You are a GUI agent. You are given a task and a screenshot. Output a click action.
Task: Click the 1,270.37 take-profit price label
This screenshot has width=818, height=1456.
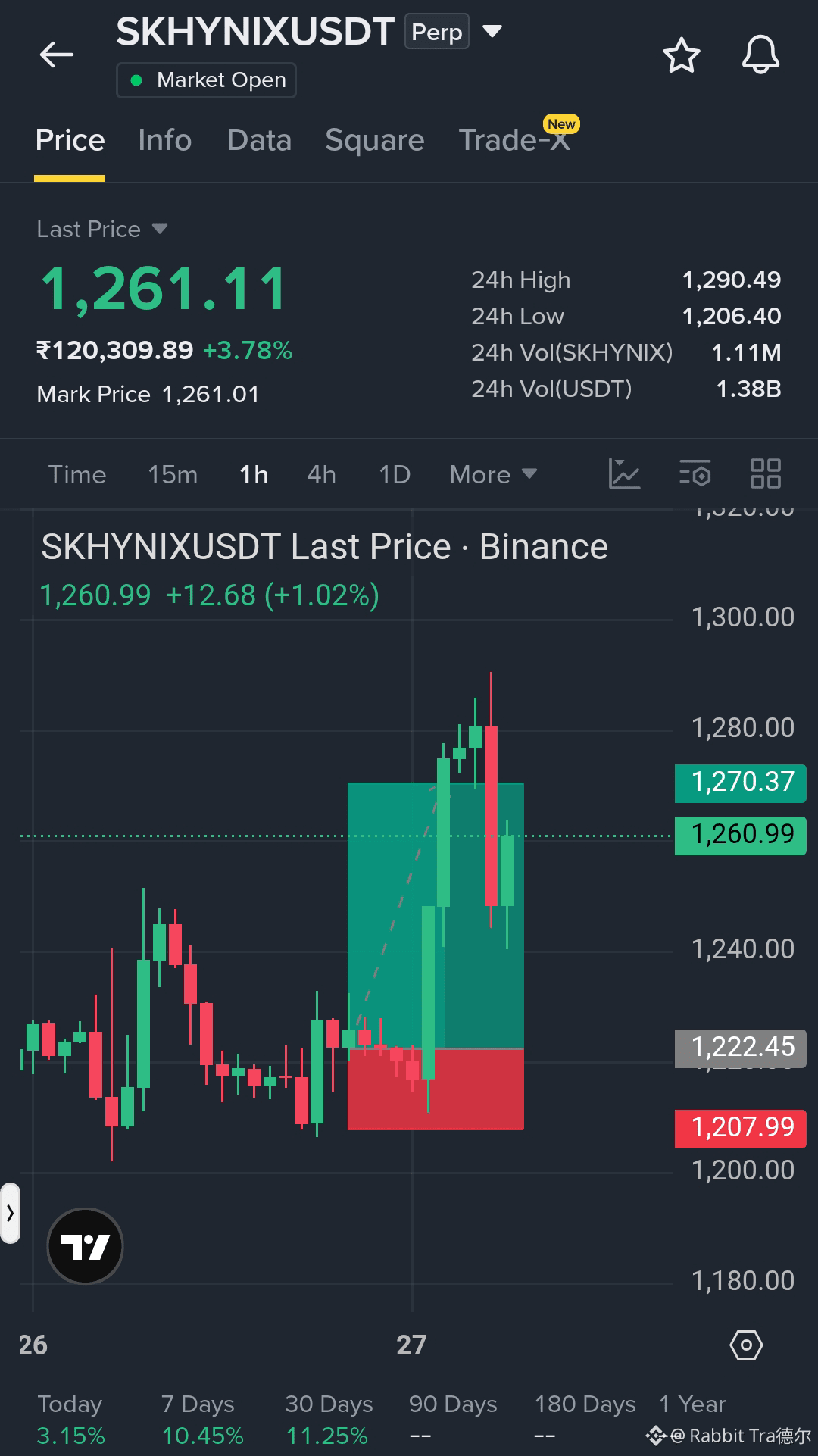(741, 783)
